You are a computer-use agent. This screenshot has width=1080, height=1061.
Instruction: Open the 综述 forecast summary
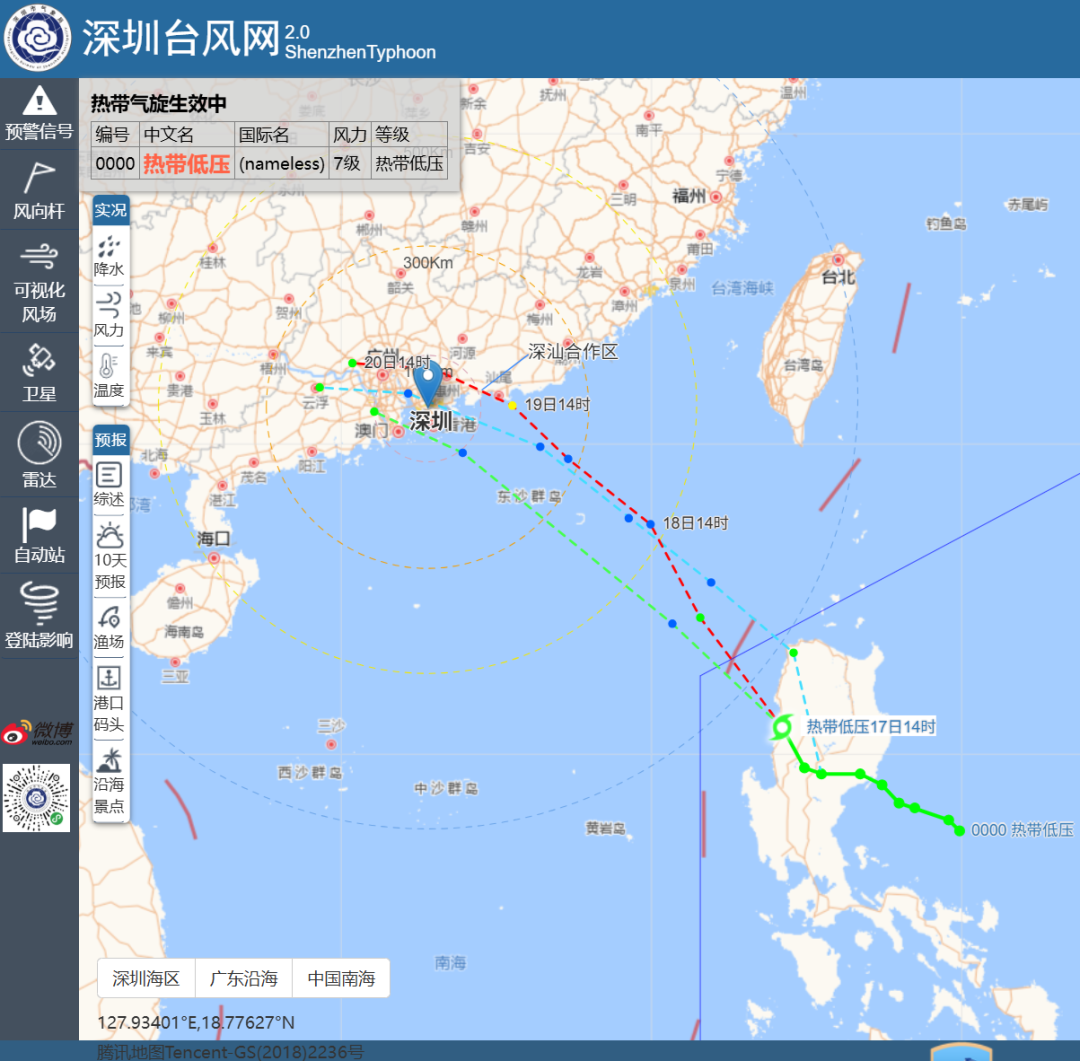tap(110, 484)
